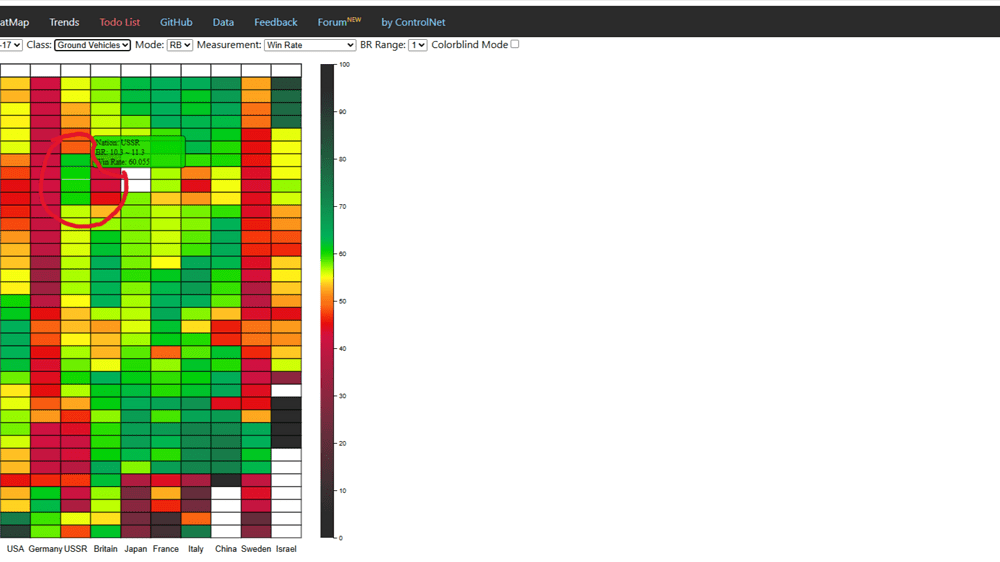Click the USSR win rate tooltip box
Image resolution: width=1000 pixels, height=562 pixels.
pos(139,151)
